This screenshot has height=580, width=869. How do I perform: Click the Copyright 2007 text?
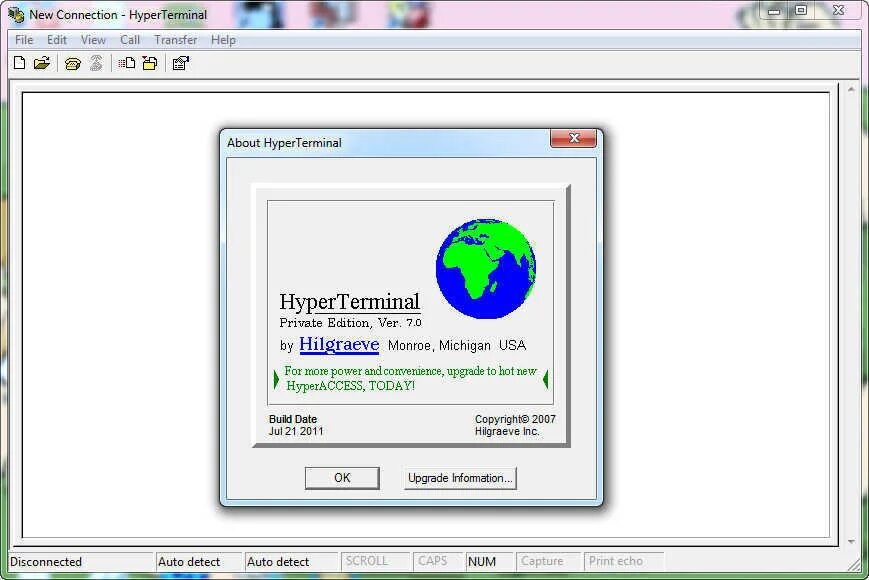(515, 419)
